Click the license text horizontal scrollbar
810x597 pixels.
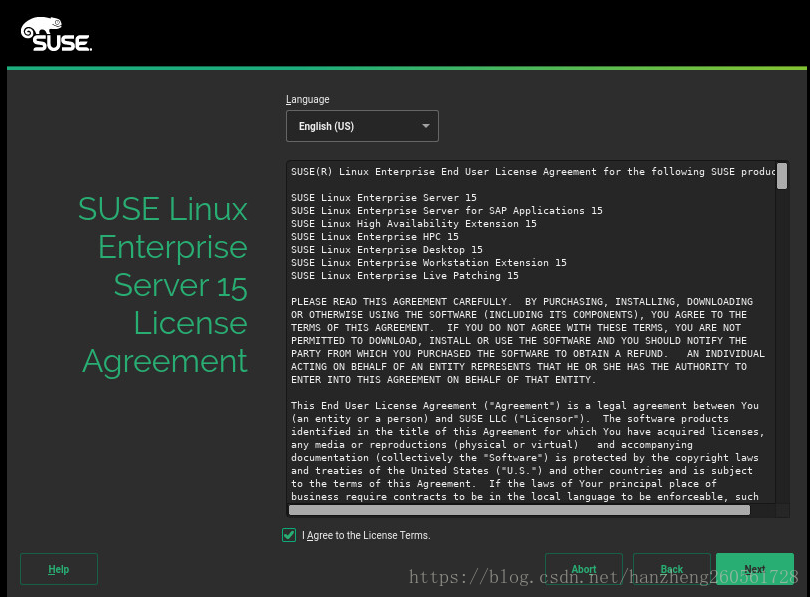click(x=519, y=510)
